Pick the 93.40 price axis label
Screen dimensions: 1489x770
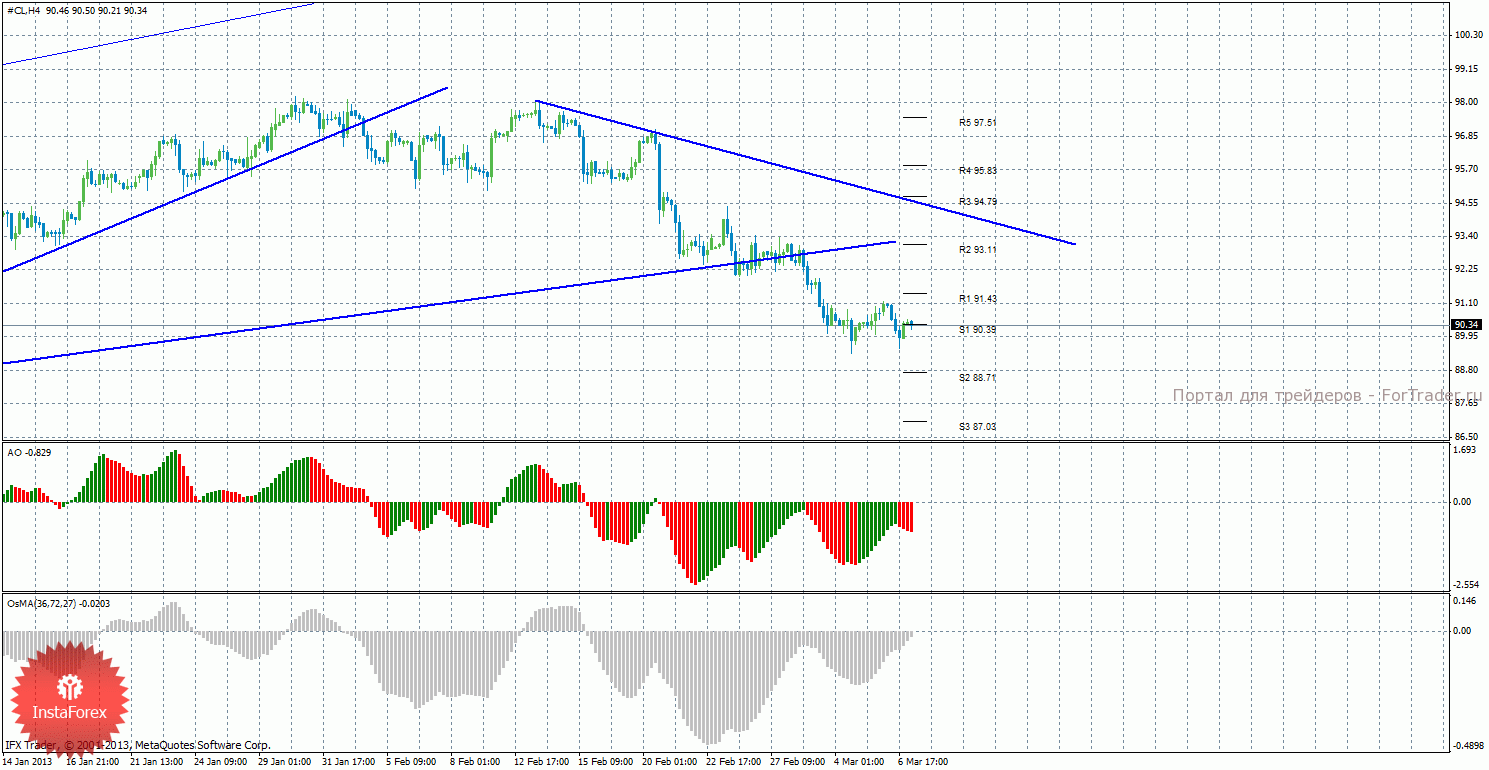pyautogui.click(x=1468, y=236)
